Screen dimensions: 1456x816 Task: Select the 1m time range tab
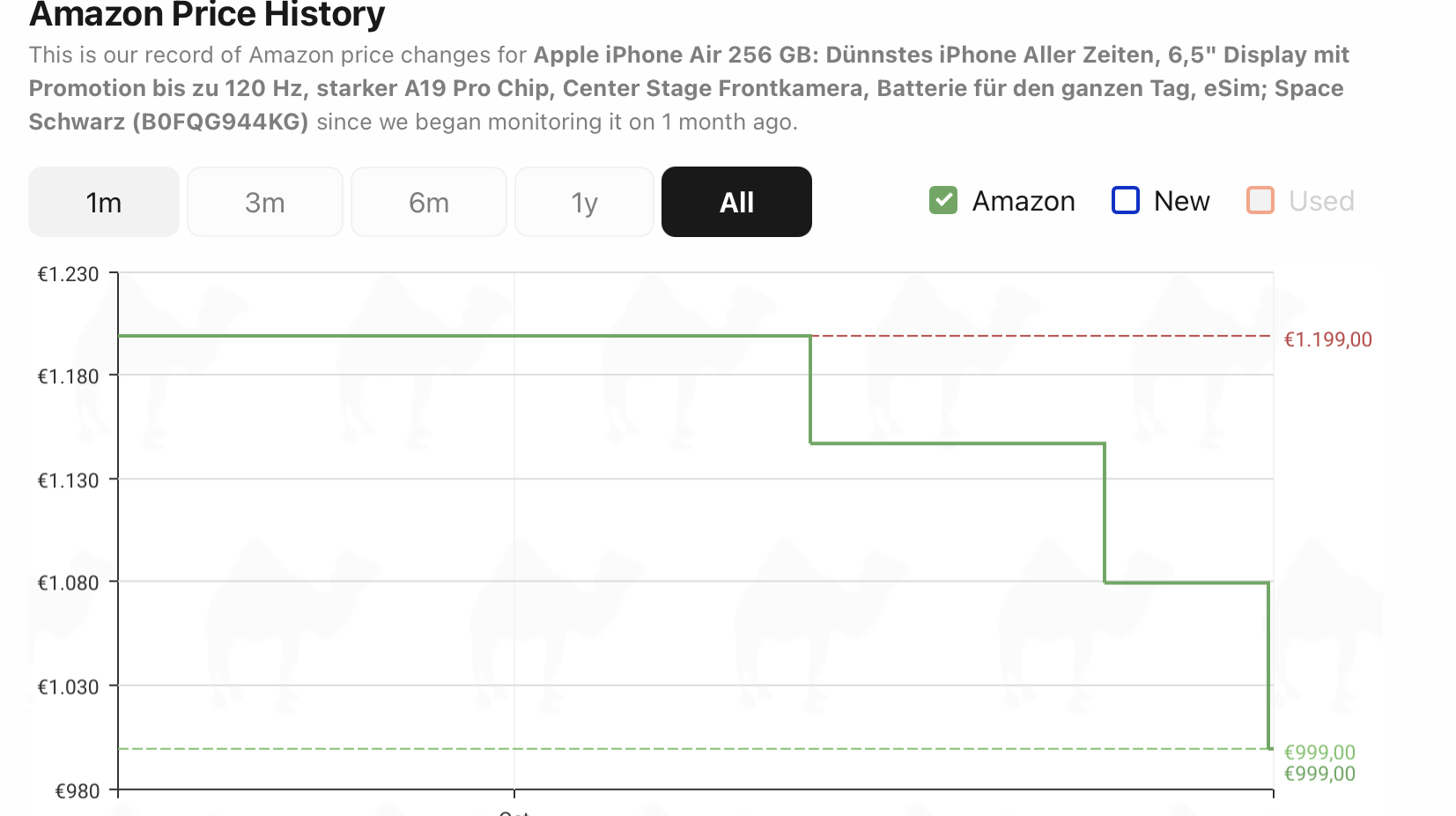pyautogui.click(x=104, y=202)
